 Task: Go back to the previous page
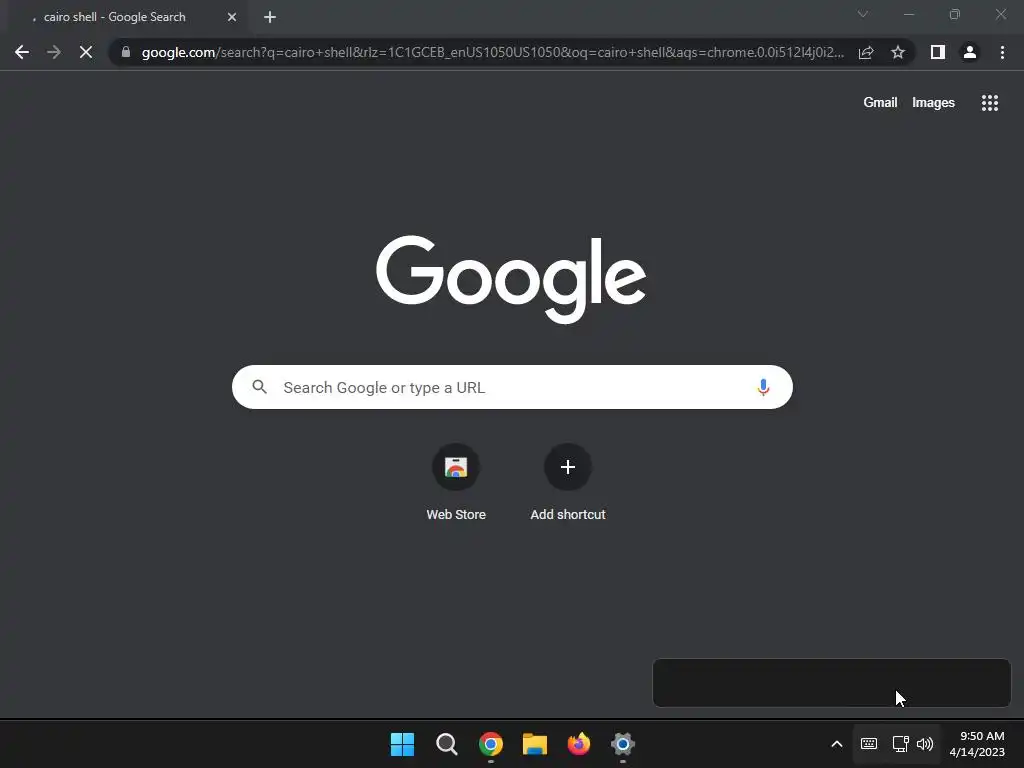point(22,52)
